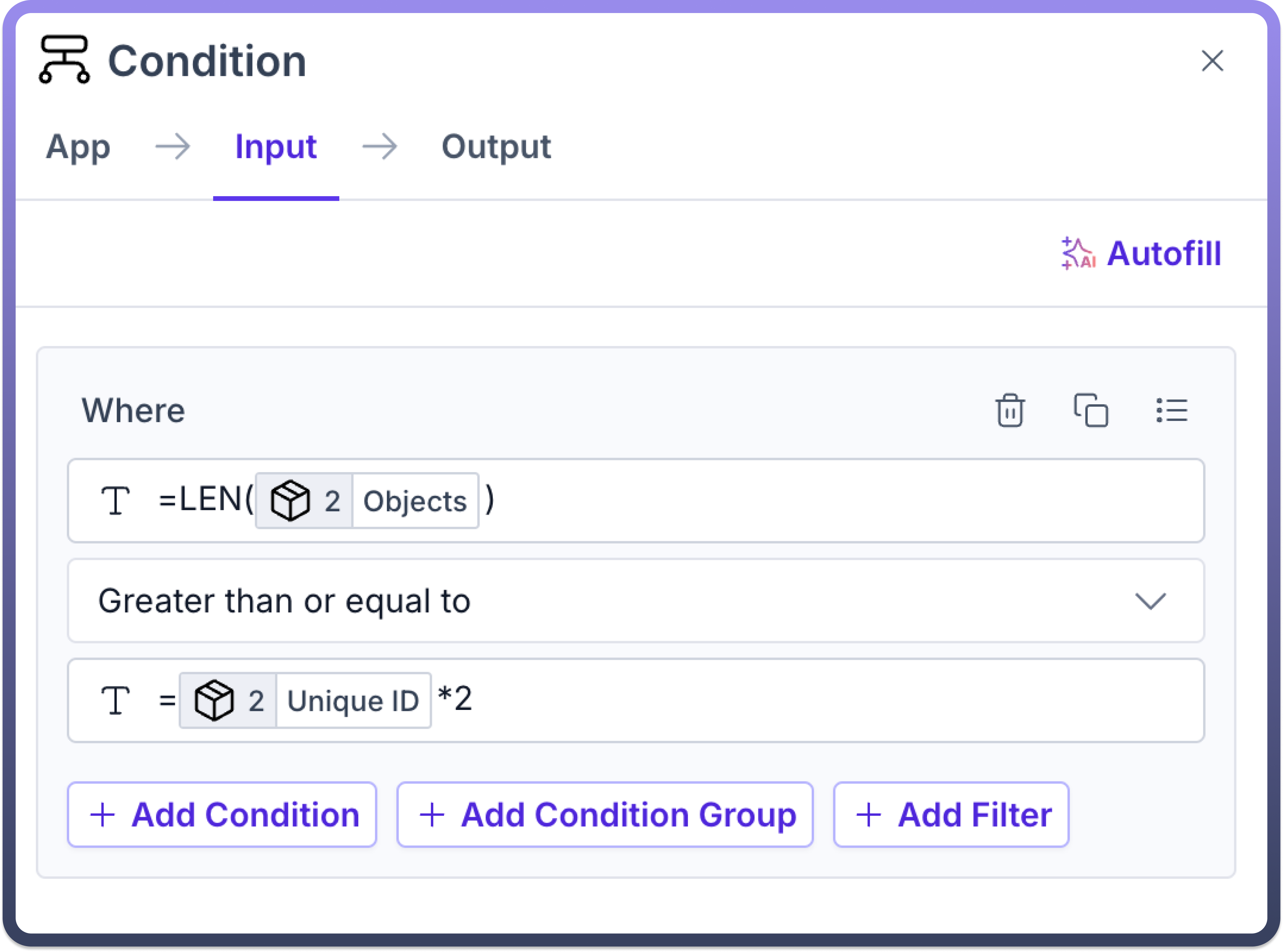The height and width of the screenshot is (952, 1283).
Task: Close the Condition dialog
Action: [1212, 61]
